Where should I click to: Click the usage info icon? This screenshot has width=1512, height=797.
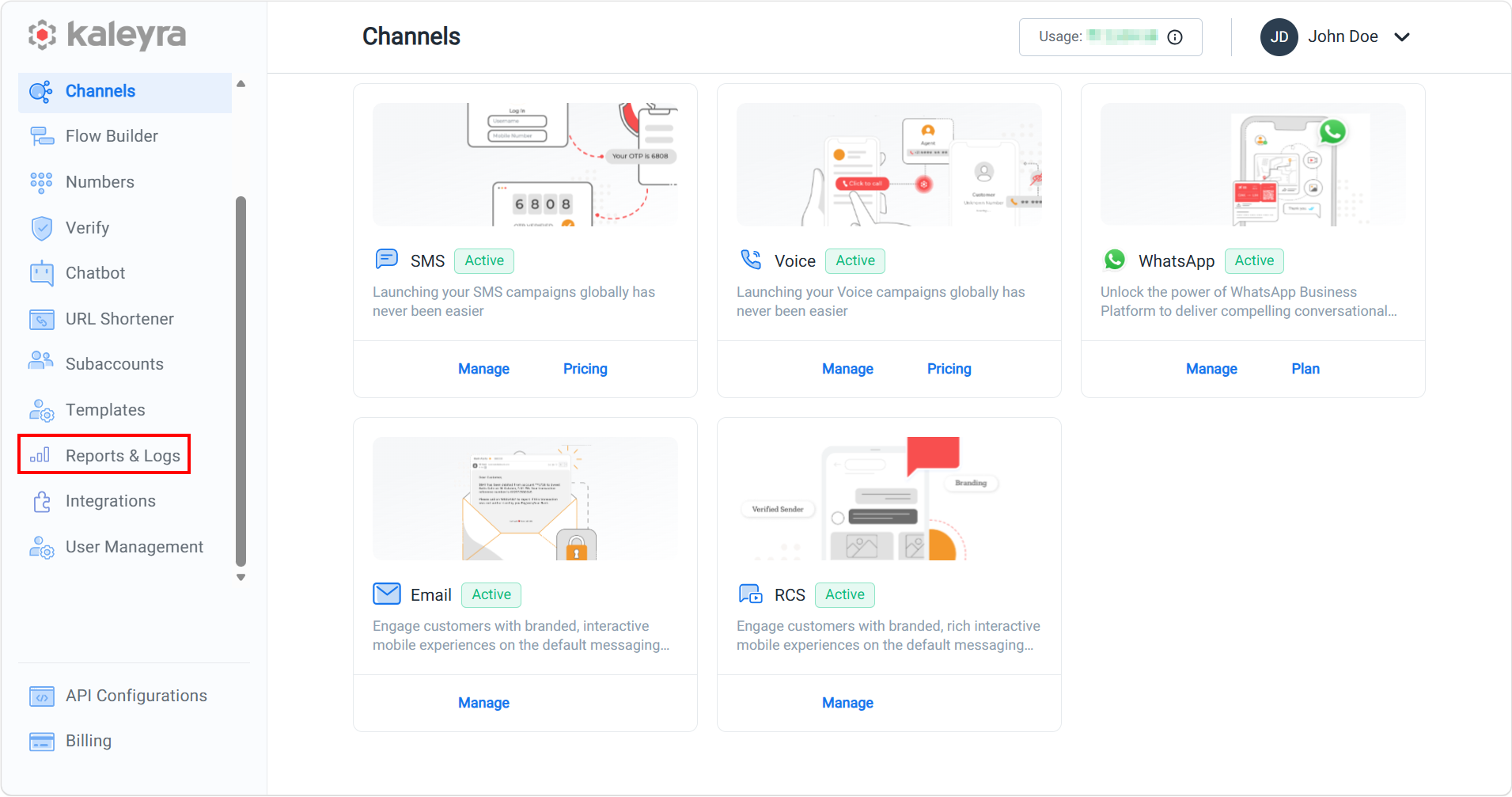coord(1175,37)
